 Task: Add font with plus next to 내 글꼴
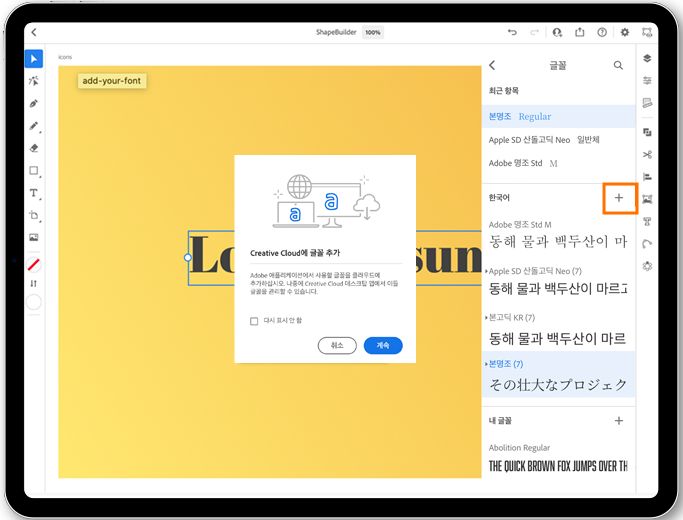(x=619, y=421)
